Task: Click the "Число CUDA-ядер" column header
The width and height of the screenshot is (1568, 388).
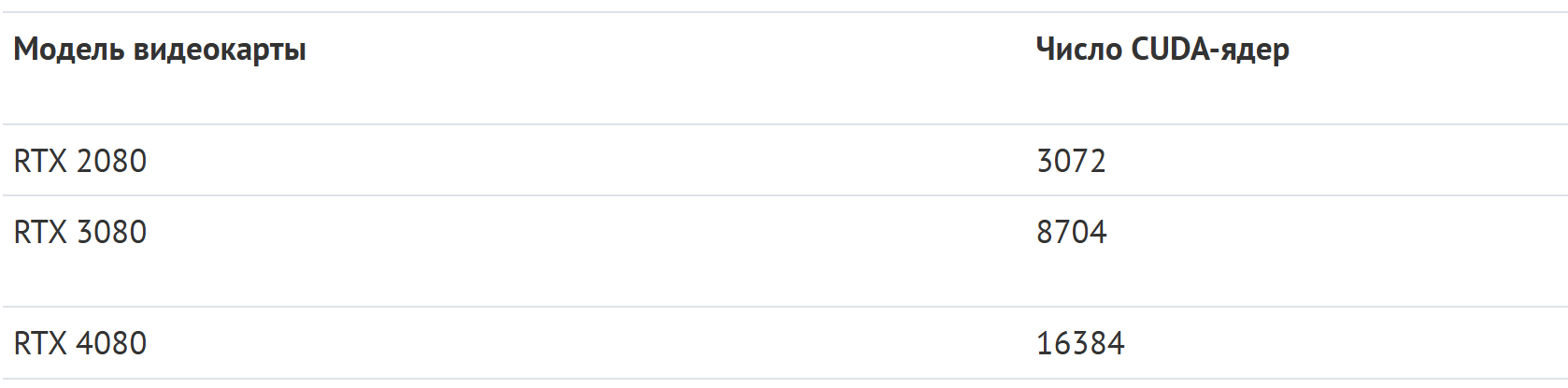Action: [1162, 50]
